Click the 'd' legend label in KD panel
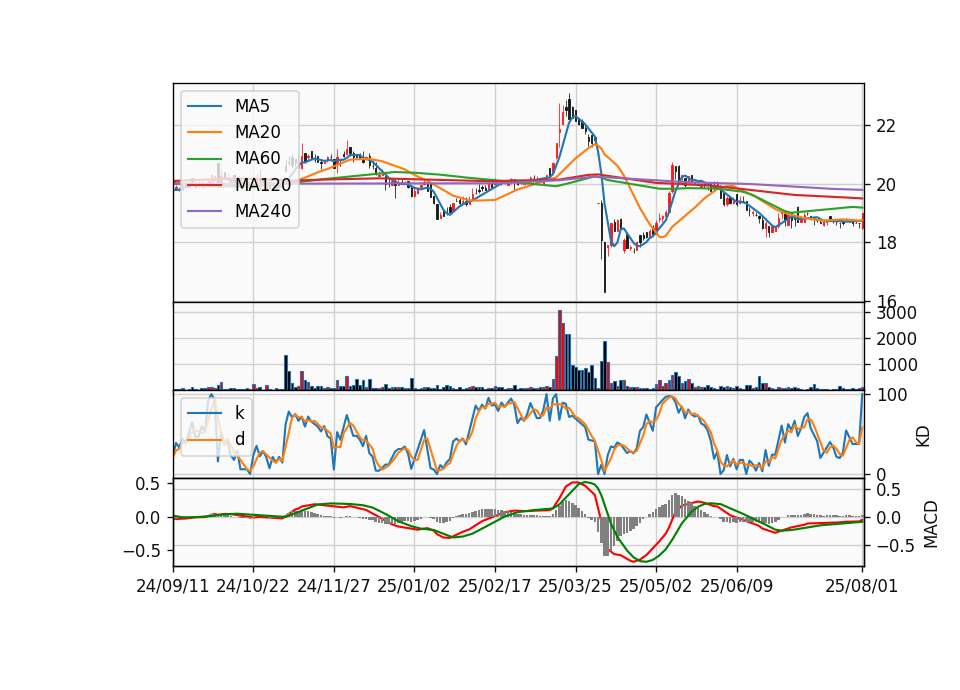The height and width of the screenshot is (690, 960). click(x=239, y=438)
